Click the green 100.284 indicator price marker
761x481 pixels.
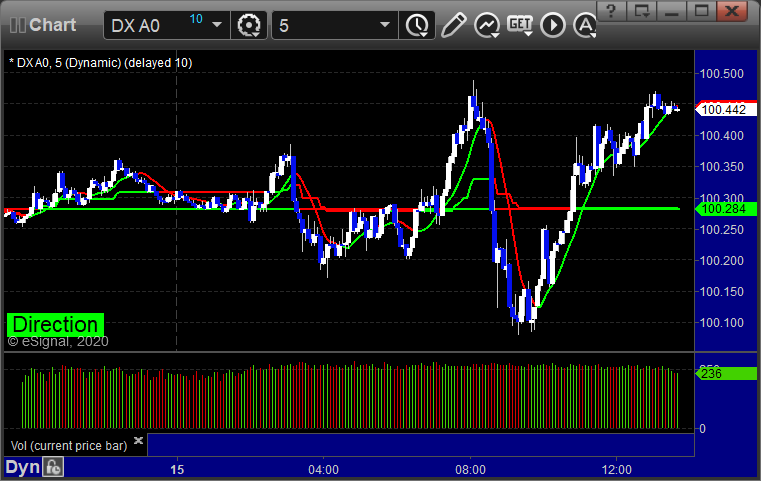point(726,209)
